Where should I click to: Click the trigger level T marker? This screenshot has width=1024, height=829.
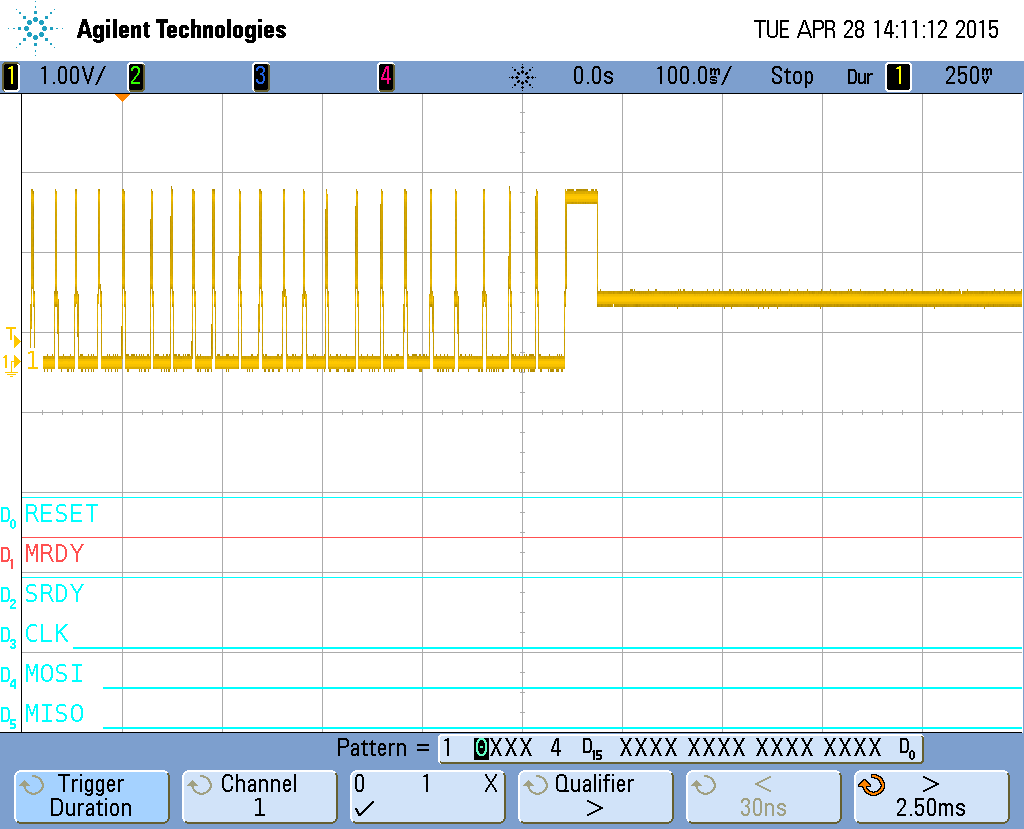pos(13,337)
